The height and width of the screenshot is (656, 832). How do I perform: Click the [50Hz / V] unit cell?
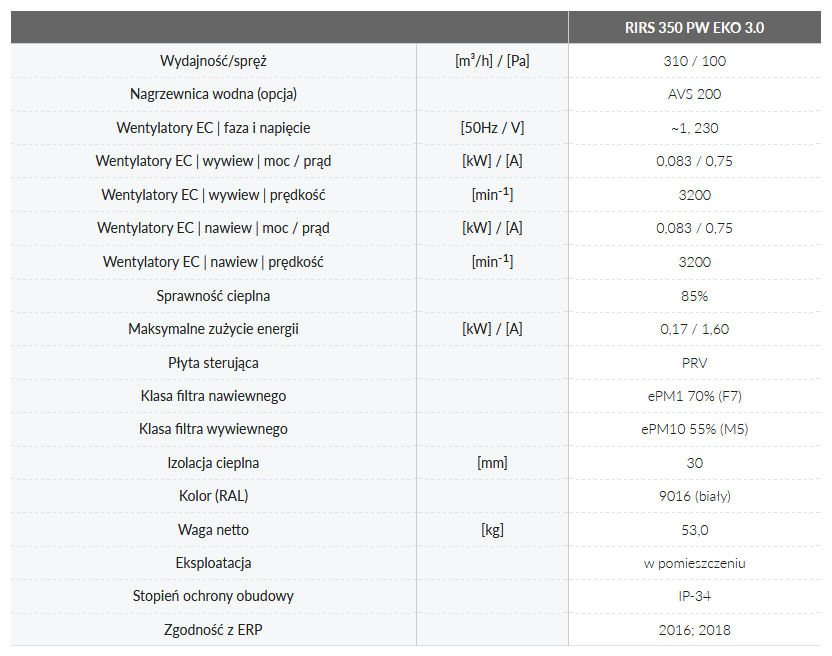click(x=492, y=128)
